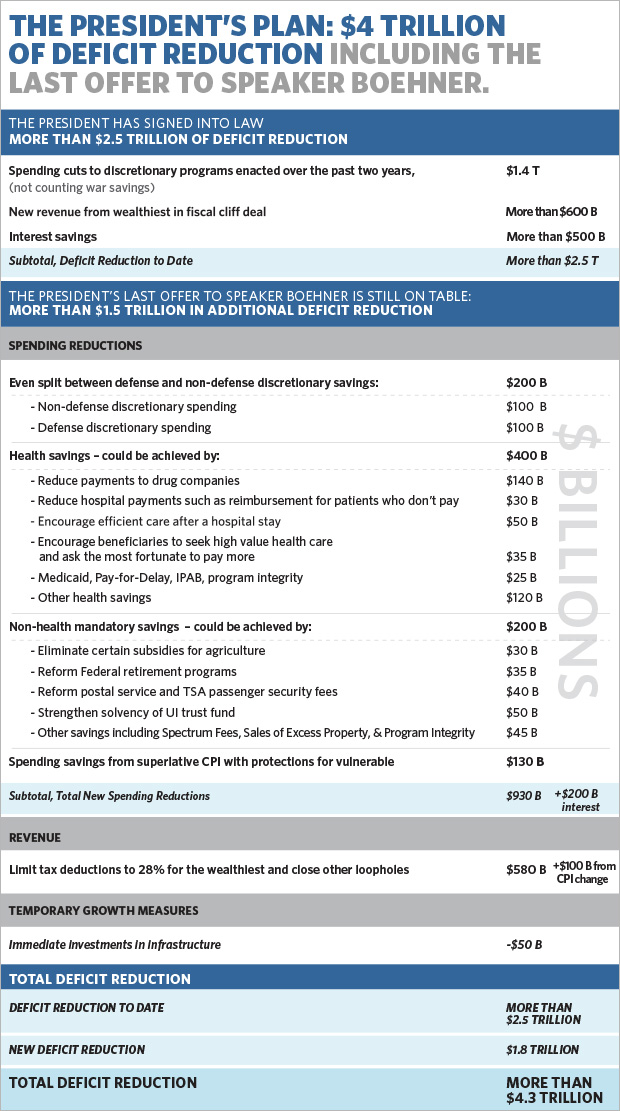Select the "Defense discretionary spending" item
Image resolution: width=620 pixels, height=1111 pixels.
pyautogui.click(x=124, y=428)
